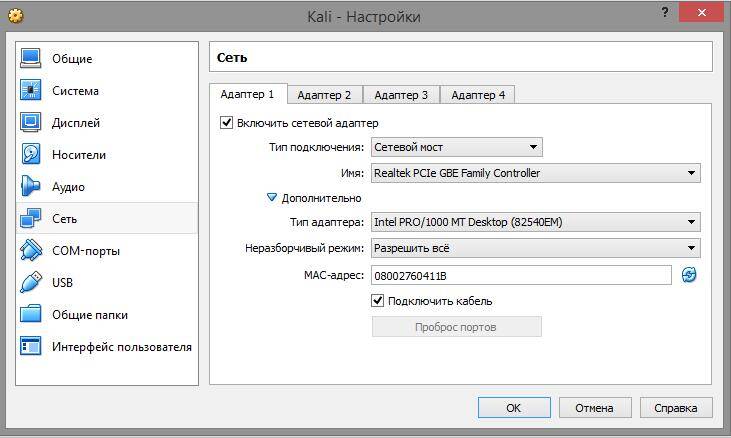Toggle Включить сетевой адаптер checkbox

click(226, 123)
